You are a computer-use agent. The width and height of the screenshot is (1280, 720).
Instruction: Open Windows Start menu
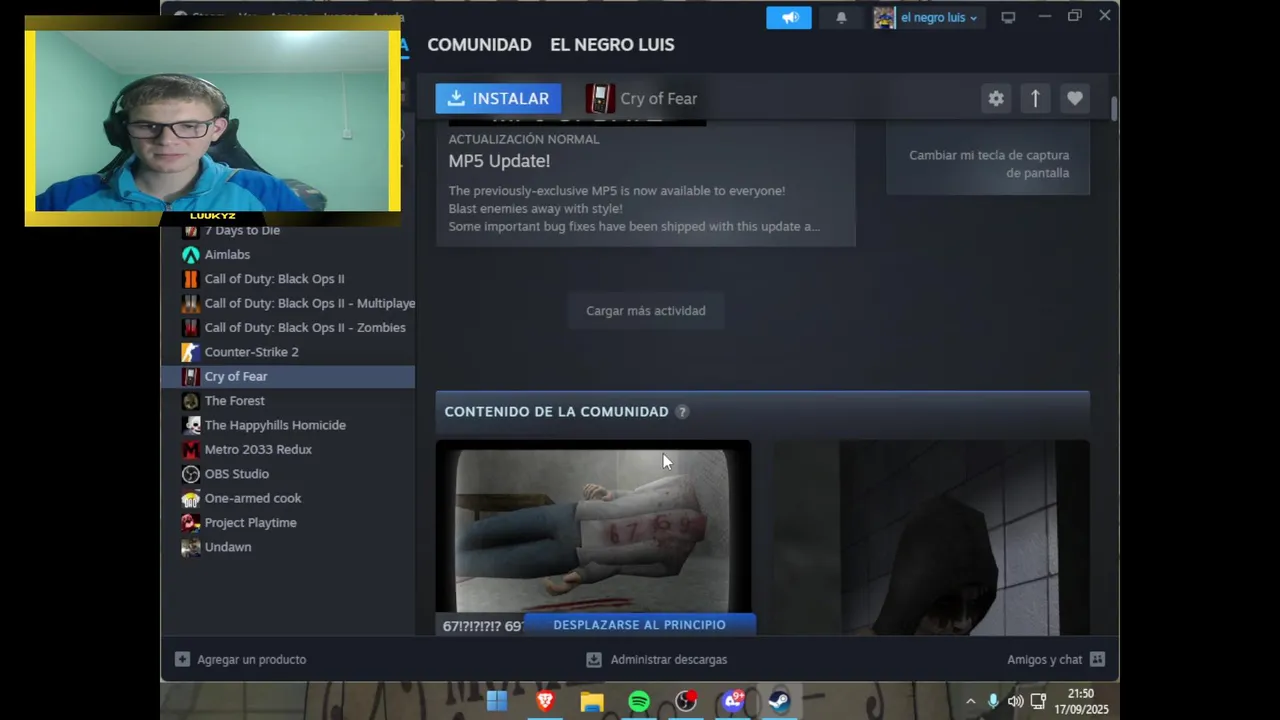(x=497, y=702)
